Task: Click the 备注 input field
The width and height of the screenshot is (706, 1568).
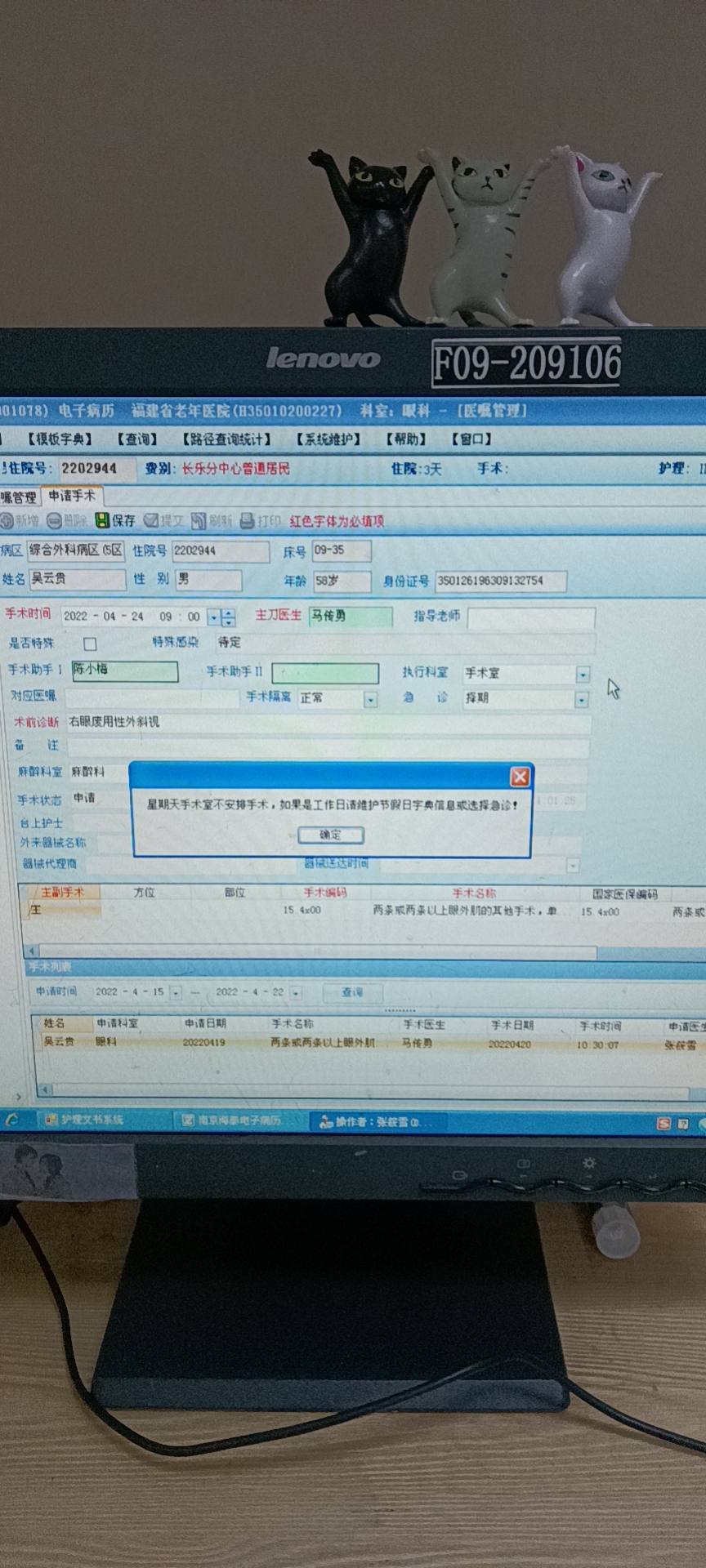Action: pos(328,747)
